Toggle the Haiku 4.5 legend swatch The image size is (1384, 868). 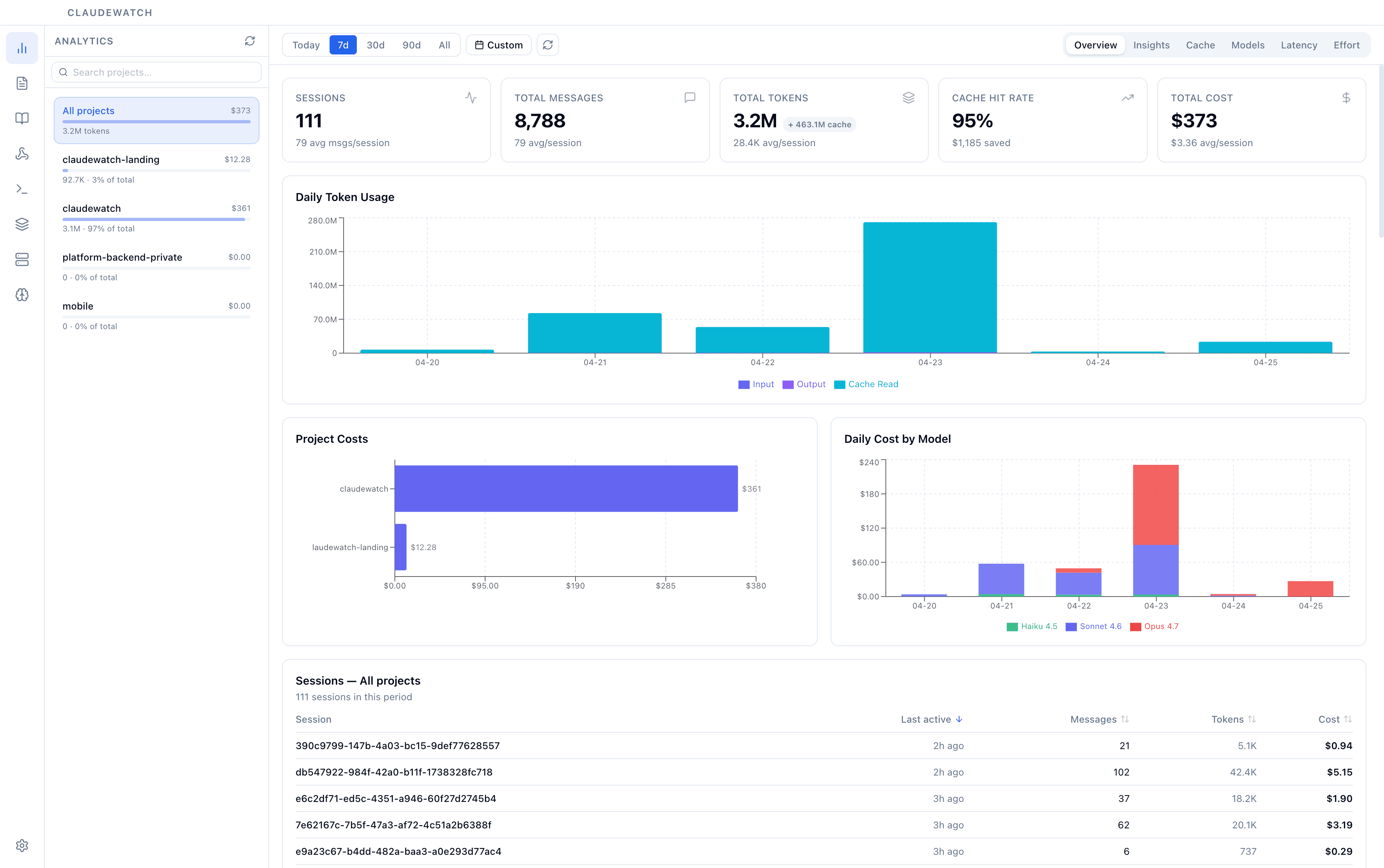click(x=1012, y=627)
